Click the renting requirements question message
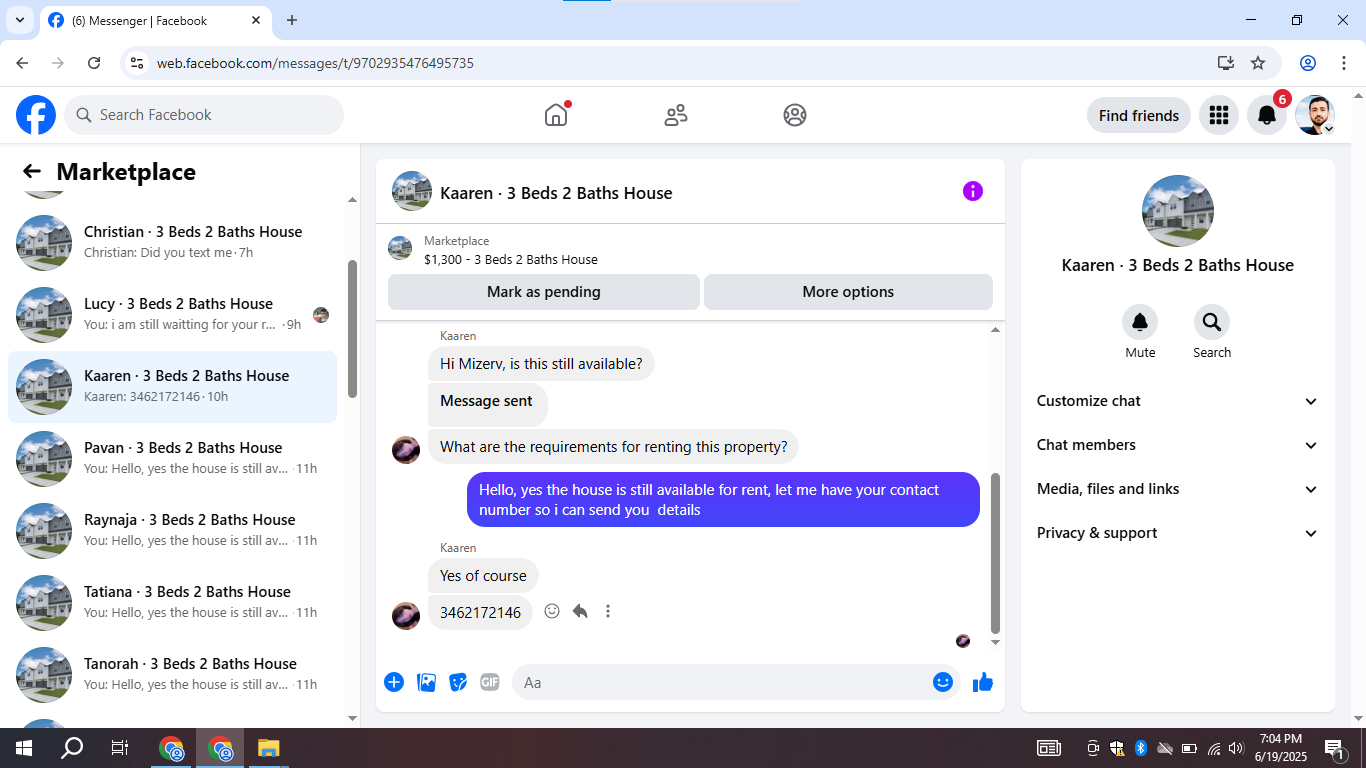 tap(613, 447)
